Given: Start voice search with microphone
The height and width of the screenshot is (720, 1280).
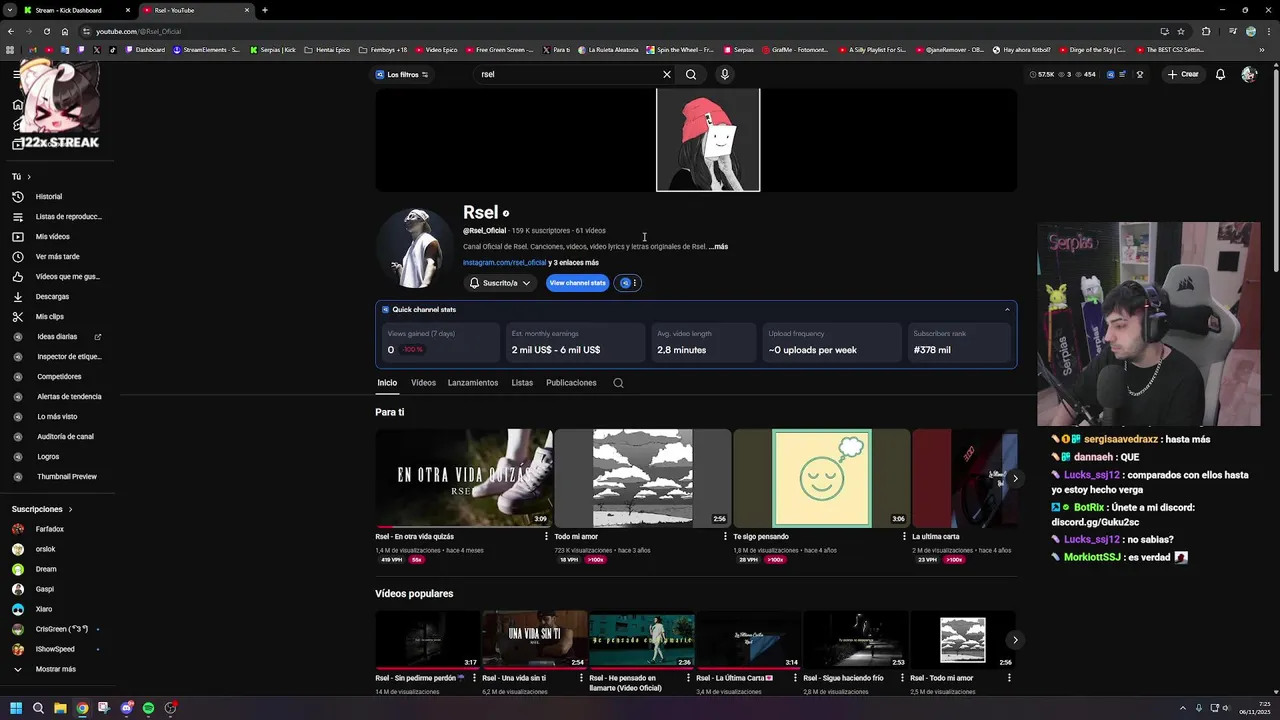Looking at the screenshot, I should (725, 74).
